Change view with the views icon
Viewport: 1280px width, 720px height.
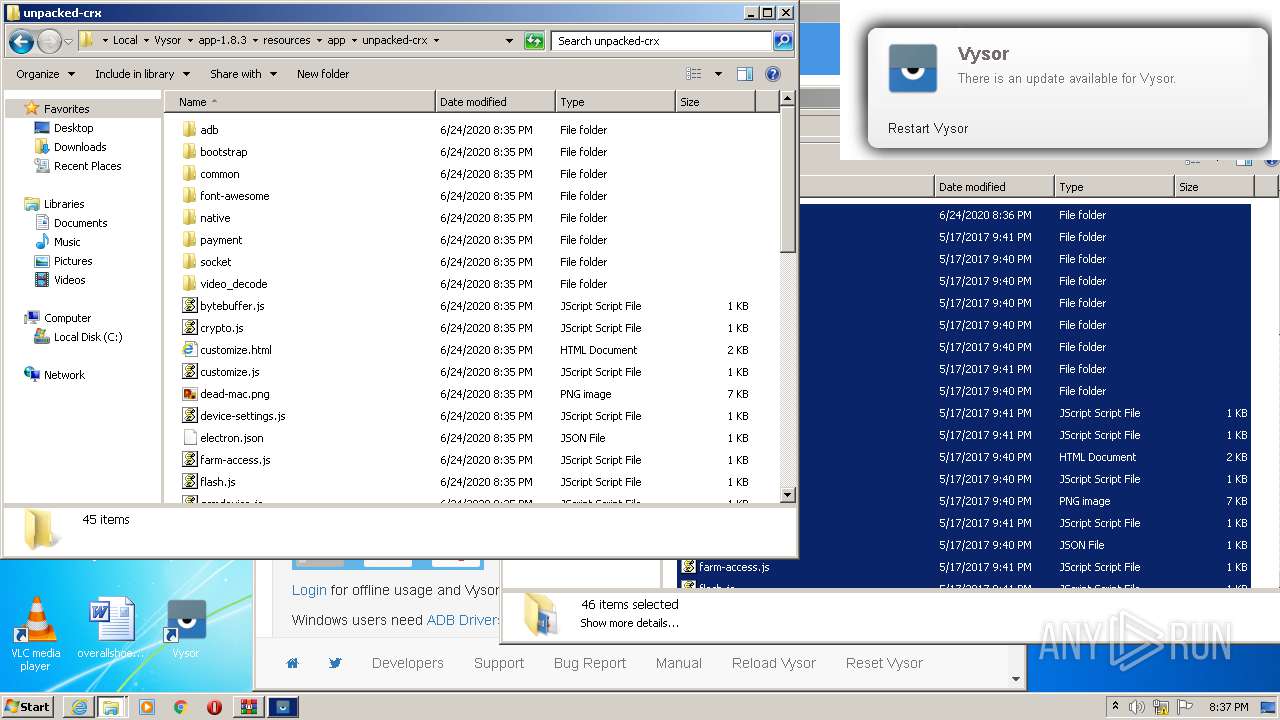(x=694, y=74)
